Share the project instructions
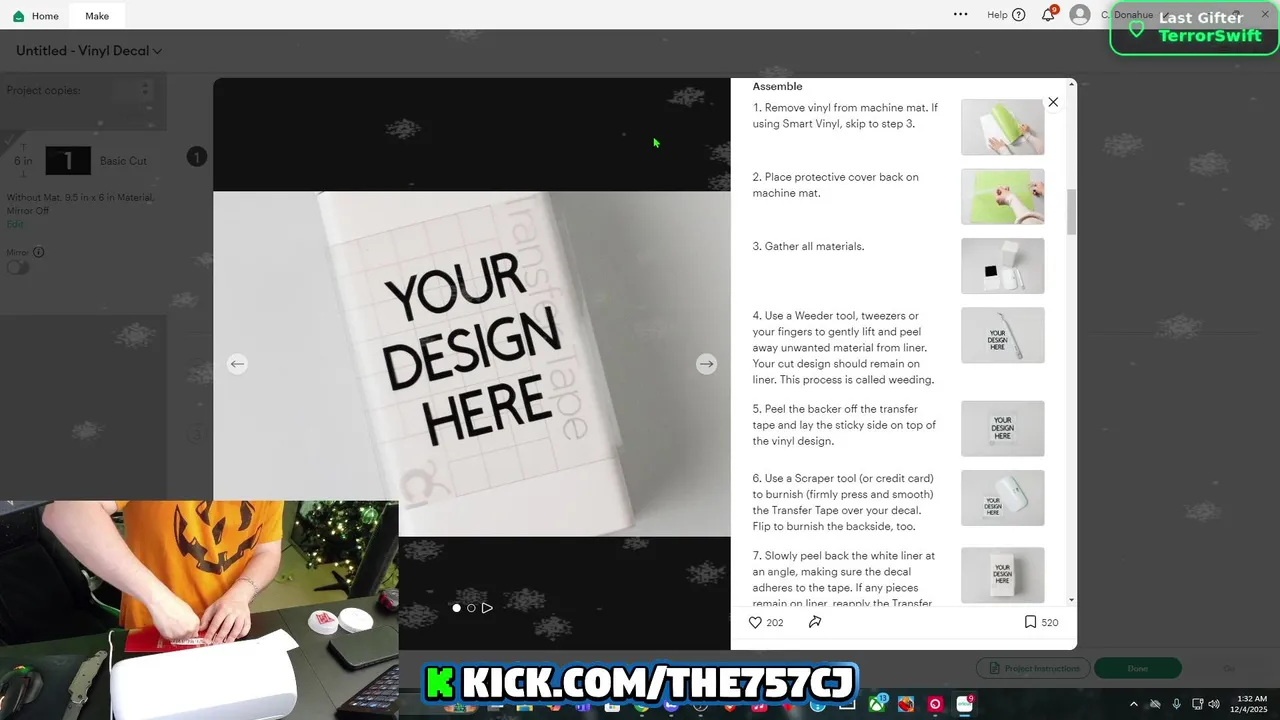Image resolution: width=1280 pixels, height=720 pixels. (x=815, y=622)
